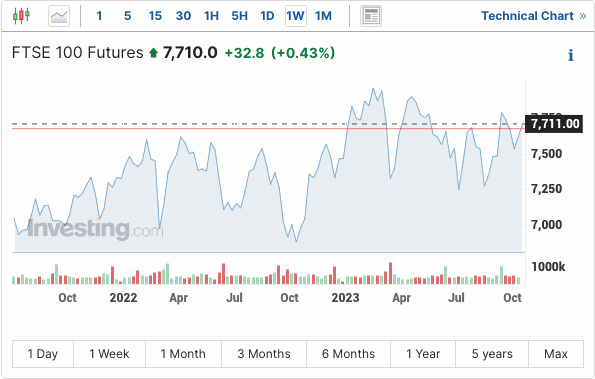Select the area chart type icon
Screen dimensions: 595x379
pyautogui.click(x=59, y=16)
